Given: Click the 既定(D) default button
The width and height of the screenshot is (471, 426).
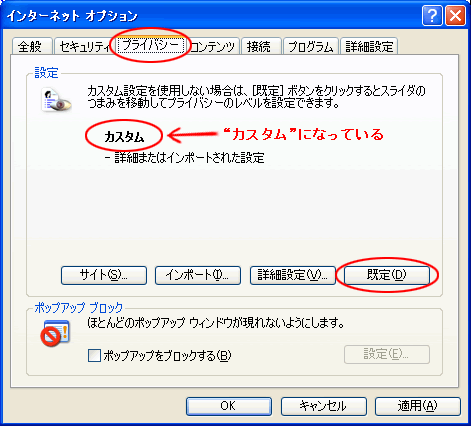Looking at the screenshot, I should [387, 275].
